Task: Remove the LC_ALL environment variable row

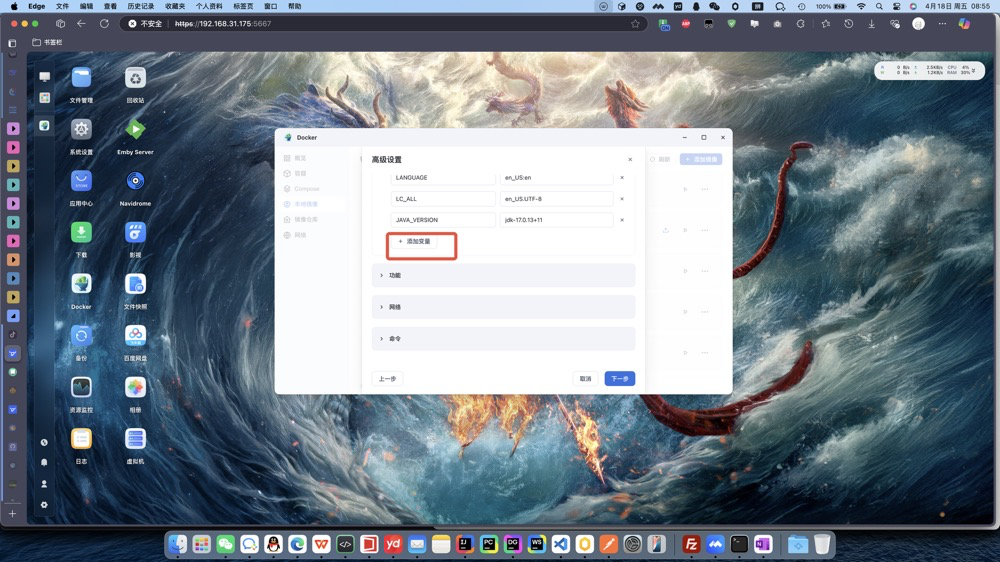Action: pos(622,198)
